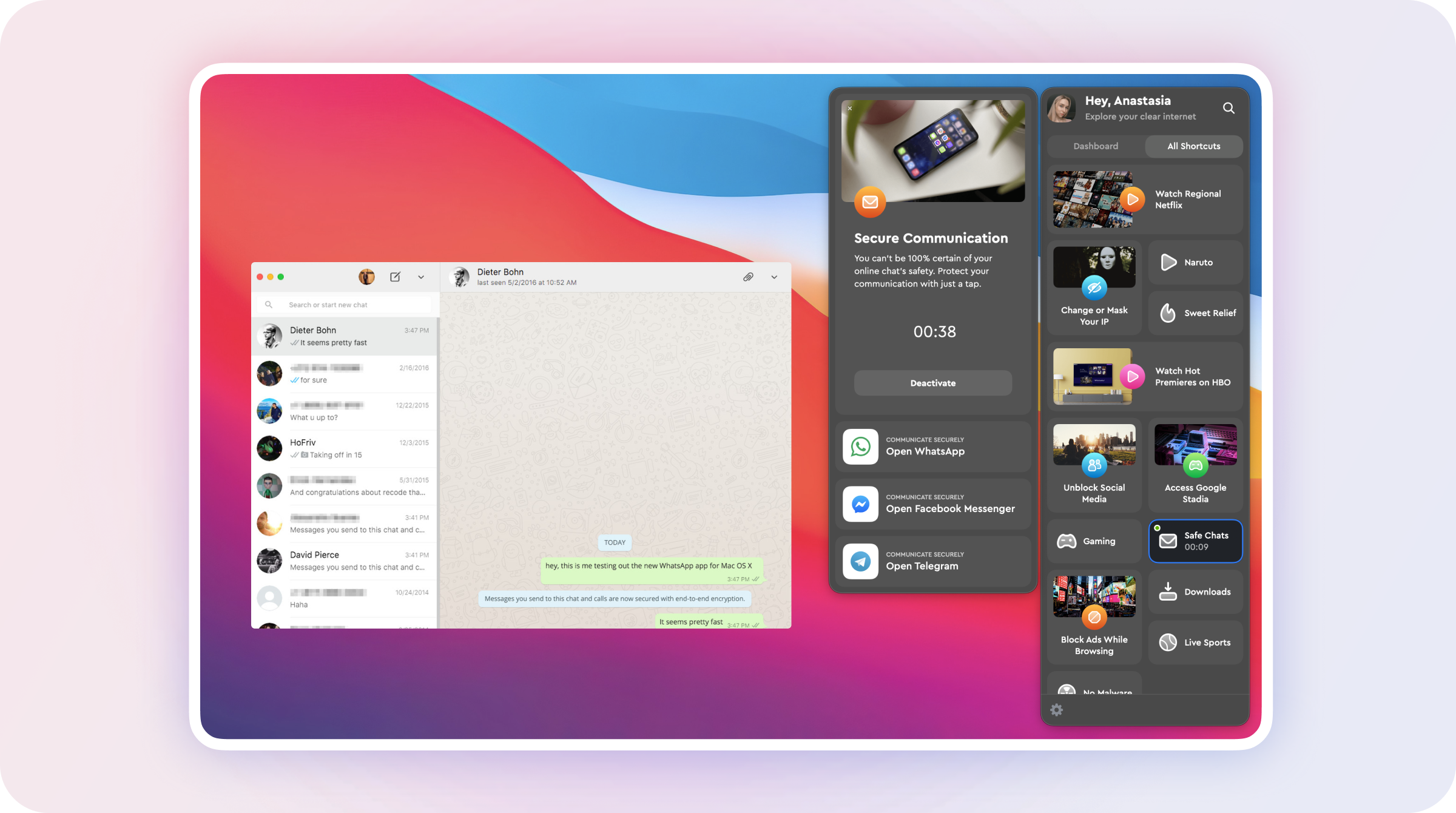Open the chat with message "for sure"
Viewport: 1456px width, 813px height.
coord(344,374)
